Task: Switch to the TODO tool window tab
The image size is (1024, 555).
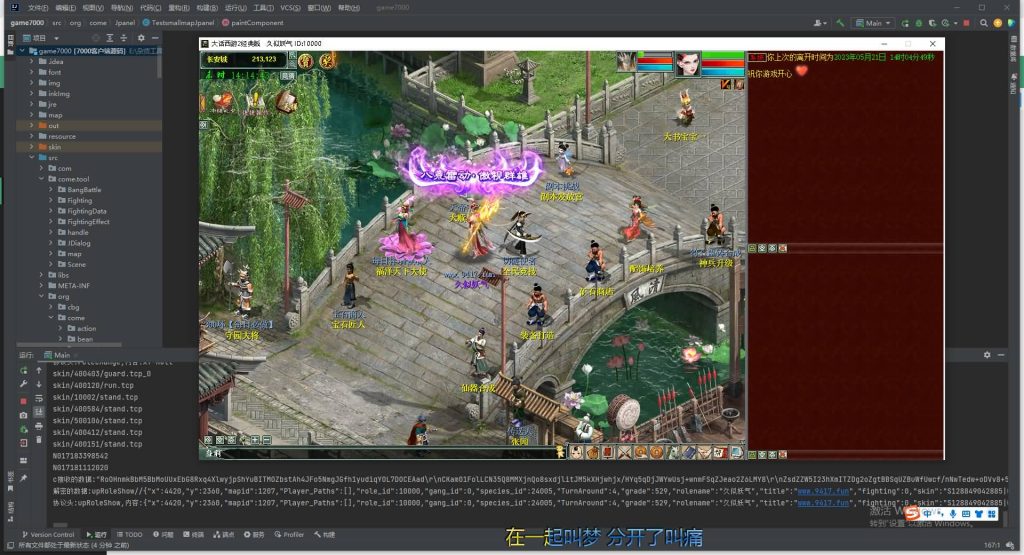Action: click(129, 535)
